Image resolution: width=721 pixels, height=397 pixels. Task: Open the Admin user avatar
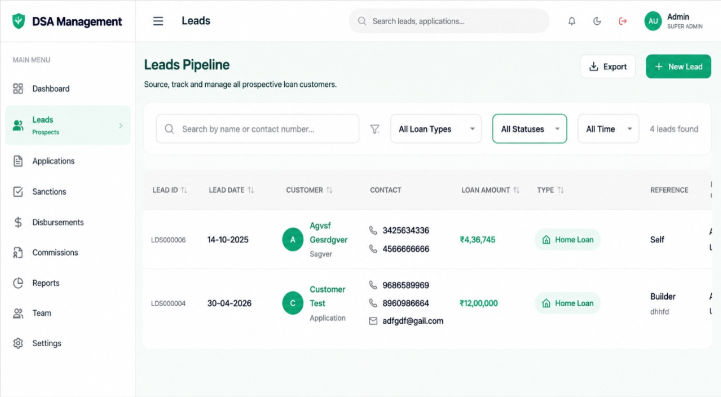point(653,21)
